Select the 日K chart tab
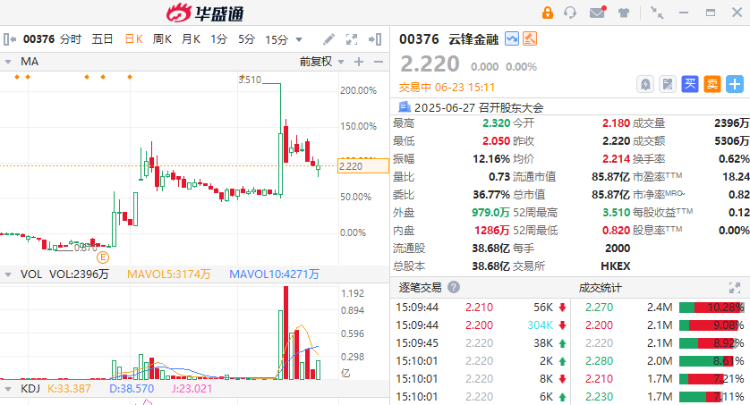Screen dimensions: 750x405 pos(133,39)
